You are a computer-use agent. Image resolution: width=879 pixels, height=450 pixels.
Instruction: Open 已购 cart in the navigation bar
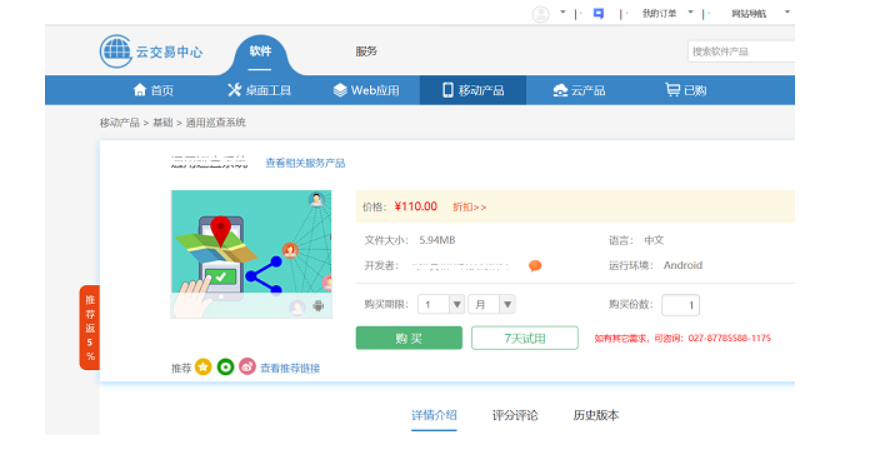[x=686, y=90]
